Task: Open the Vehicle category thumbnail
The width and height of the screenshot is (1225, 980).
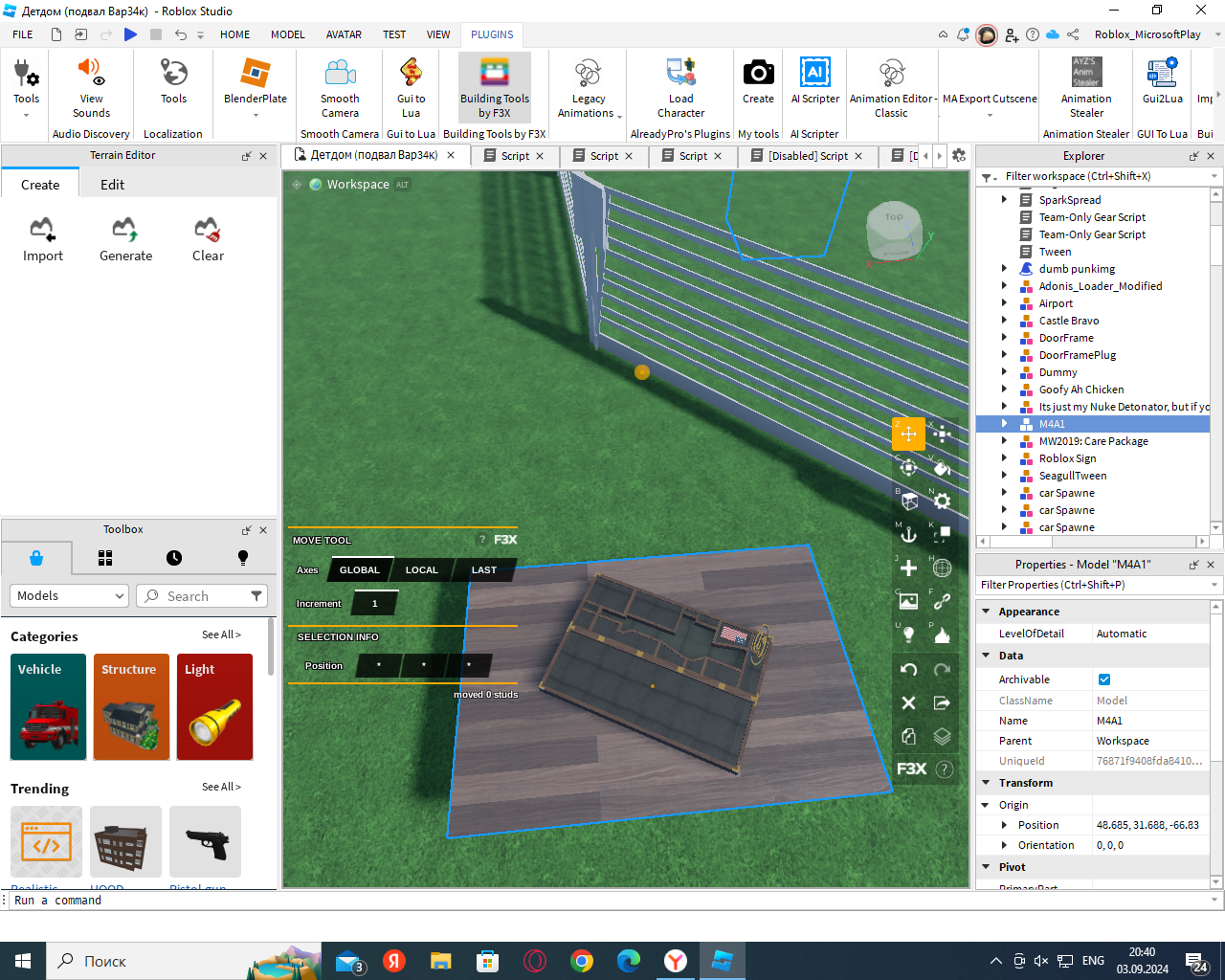Action: 49,707
